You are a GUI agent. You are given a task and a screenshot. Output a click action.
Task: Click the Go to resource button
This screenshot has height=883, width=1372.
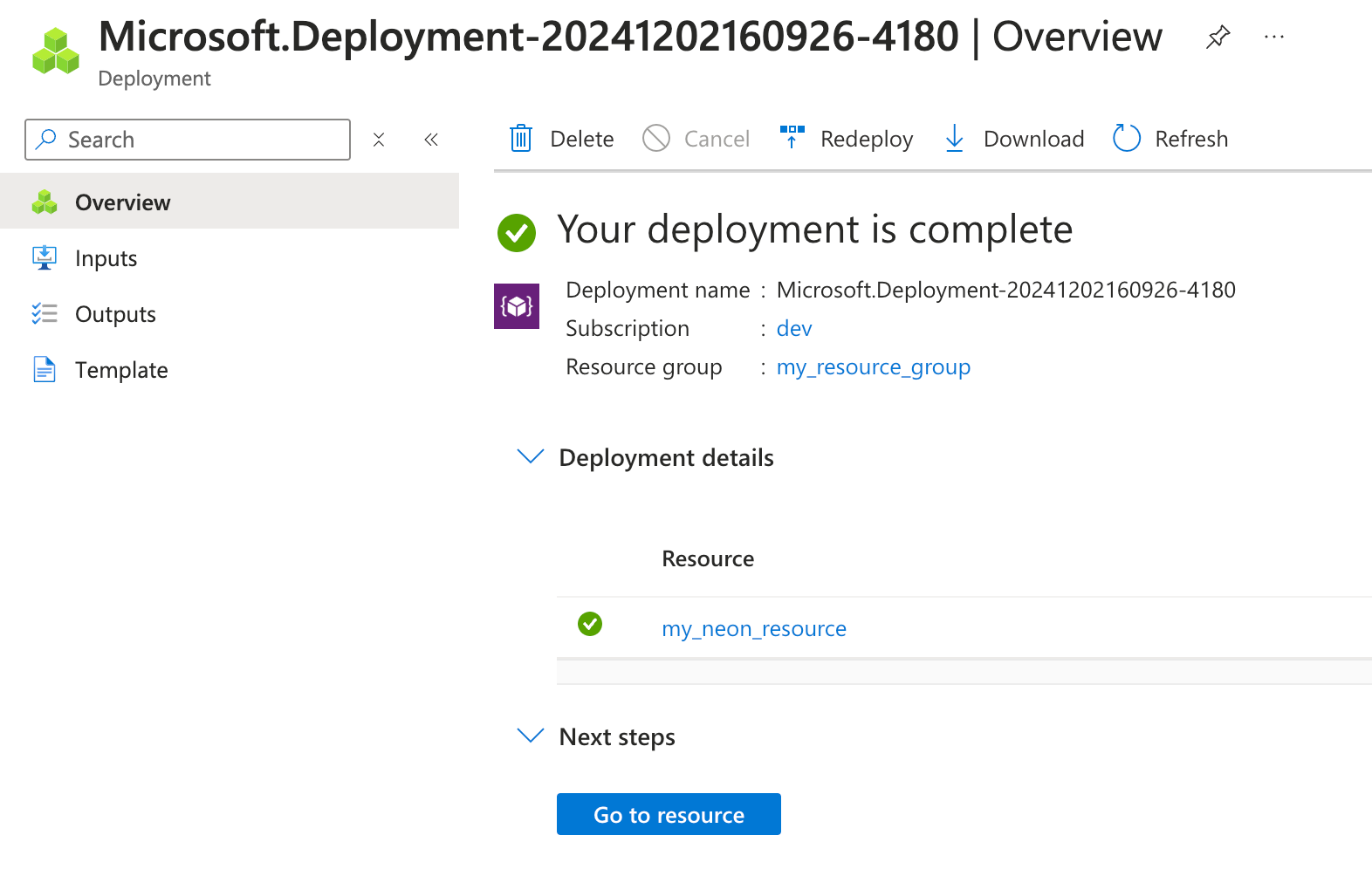[669, 814]
